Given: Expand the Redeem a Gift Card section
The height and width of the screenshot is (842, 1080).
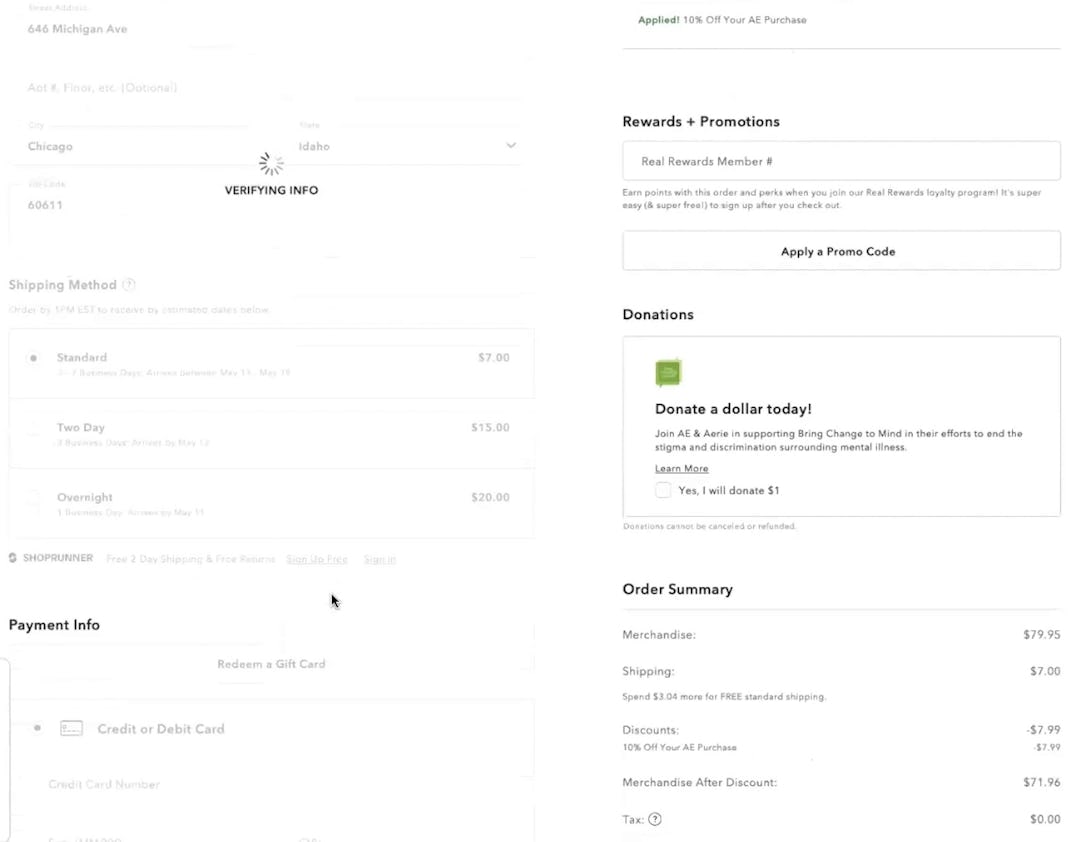Looking at the screenshot, I should coord(271,663).
